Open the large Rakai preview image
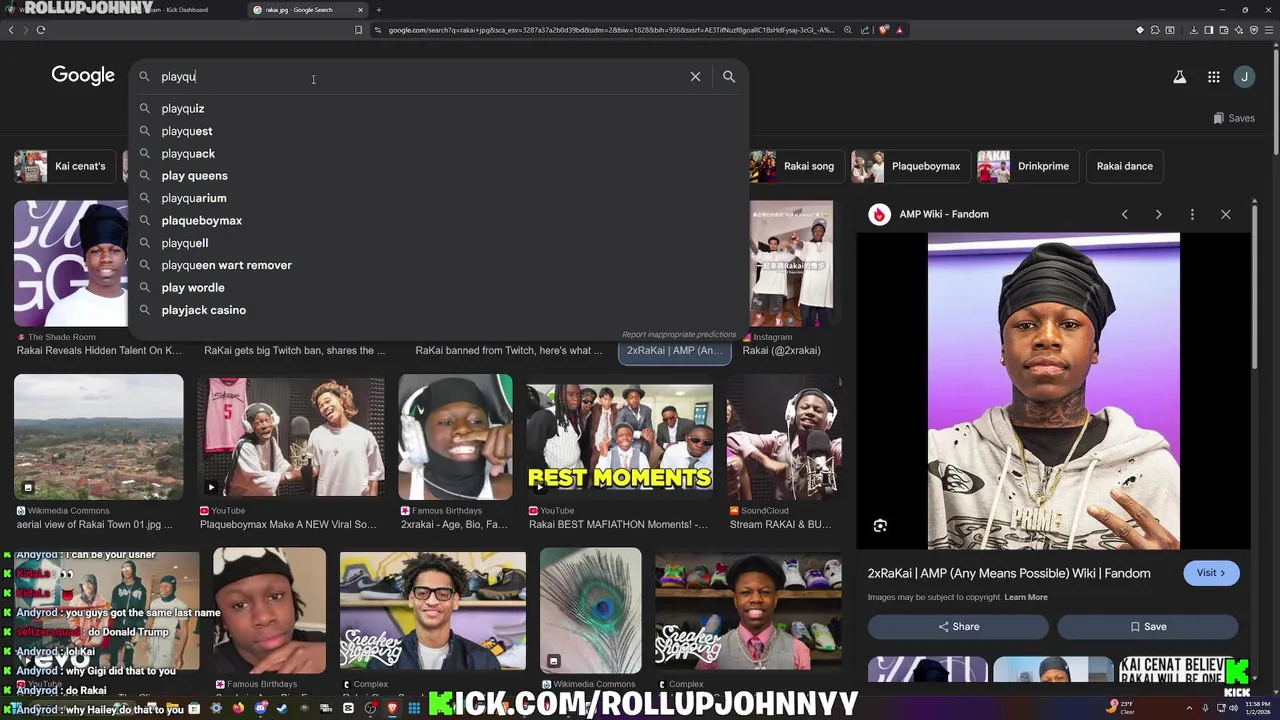Viewport: 1280px width, 720px height. pos(1054,391)
